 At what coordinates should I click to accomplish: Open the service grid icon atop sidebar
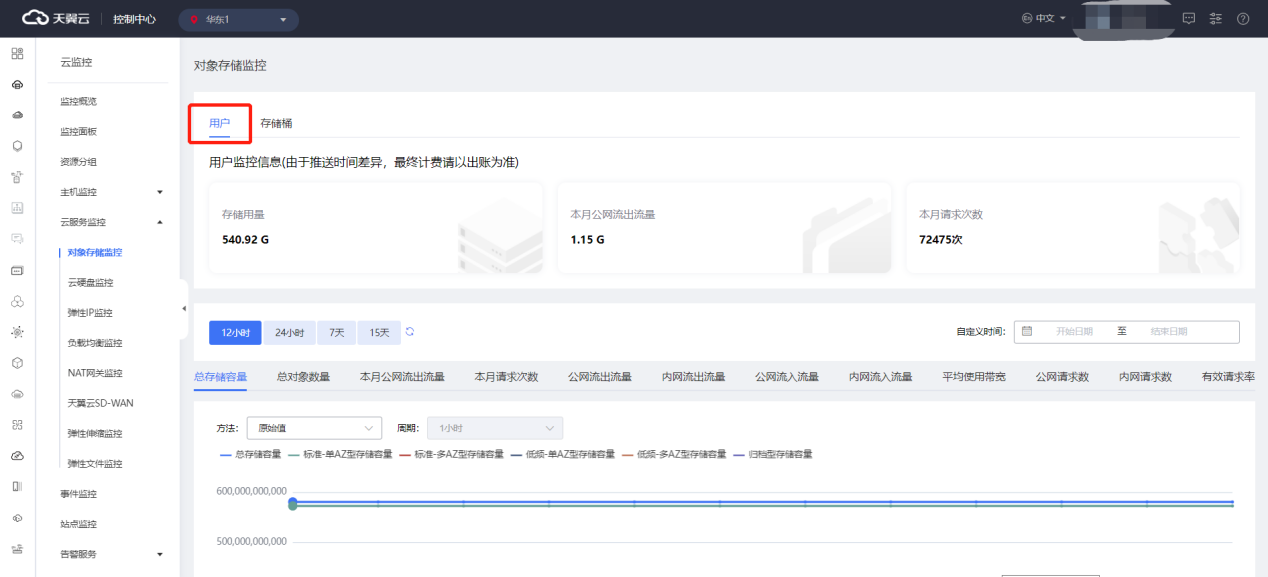pyautogui.click(x=17, y=54)
